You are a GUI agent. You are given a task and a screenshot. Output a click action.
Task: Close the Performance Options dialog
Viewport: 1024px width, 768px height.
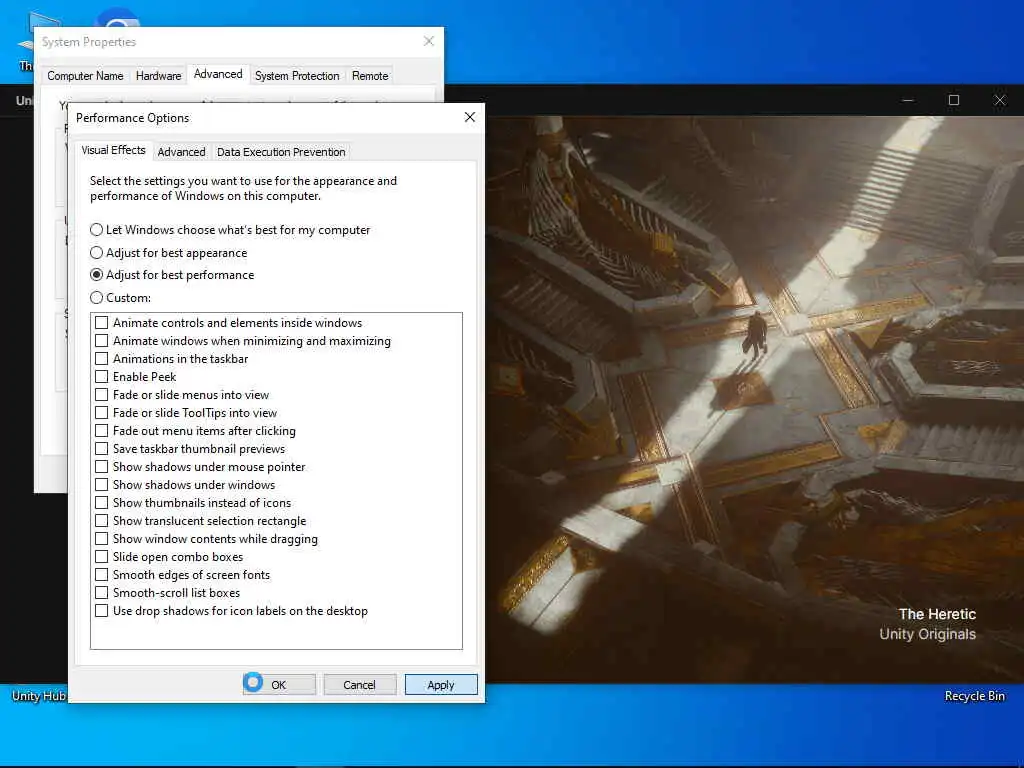[470, 117]
